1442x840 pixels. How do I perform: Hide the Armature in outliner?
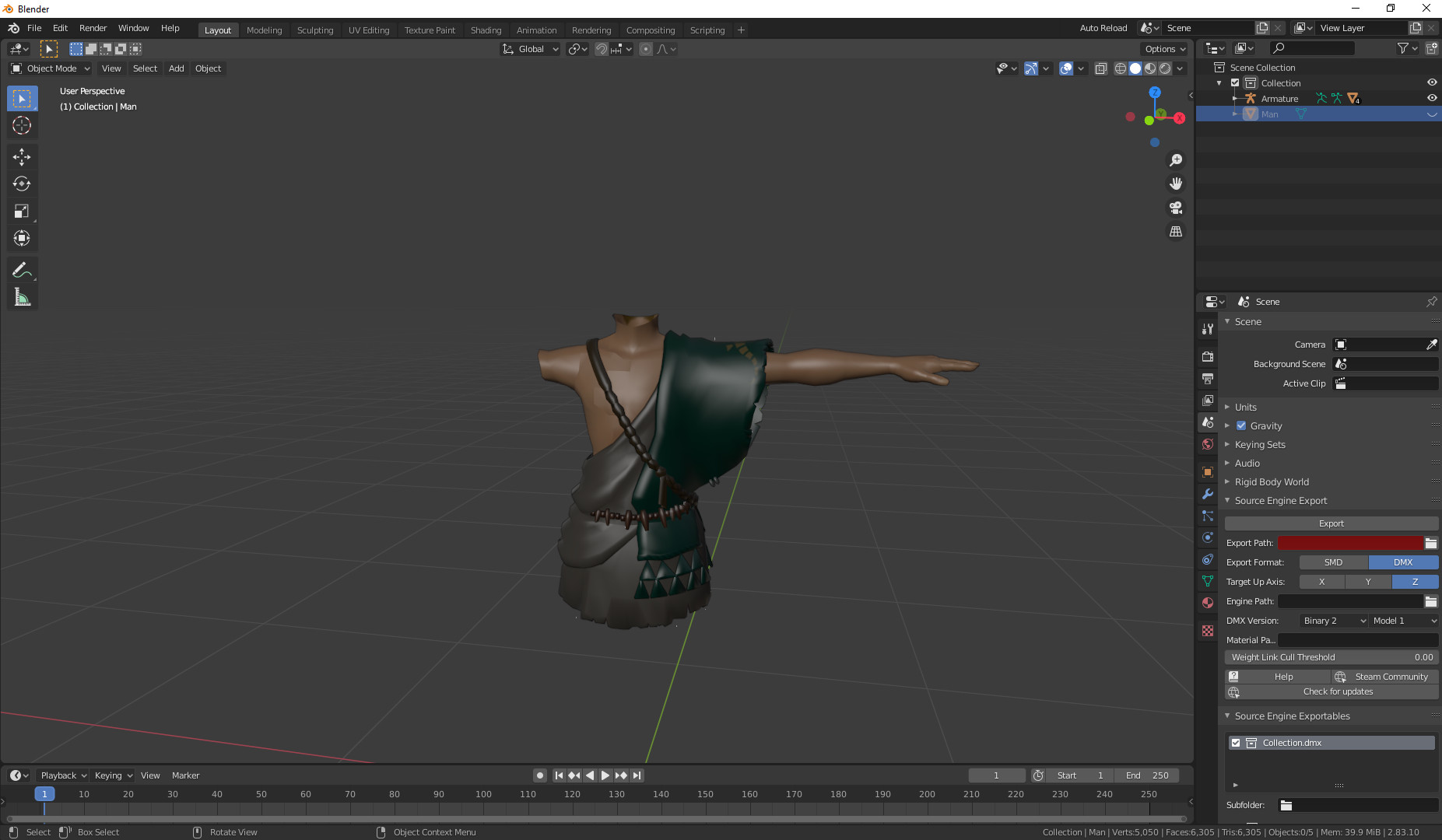click(1431, 98)
